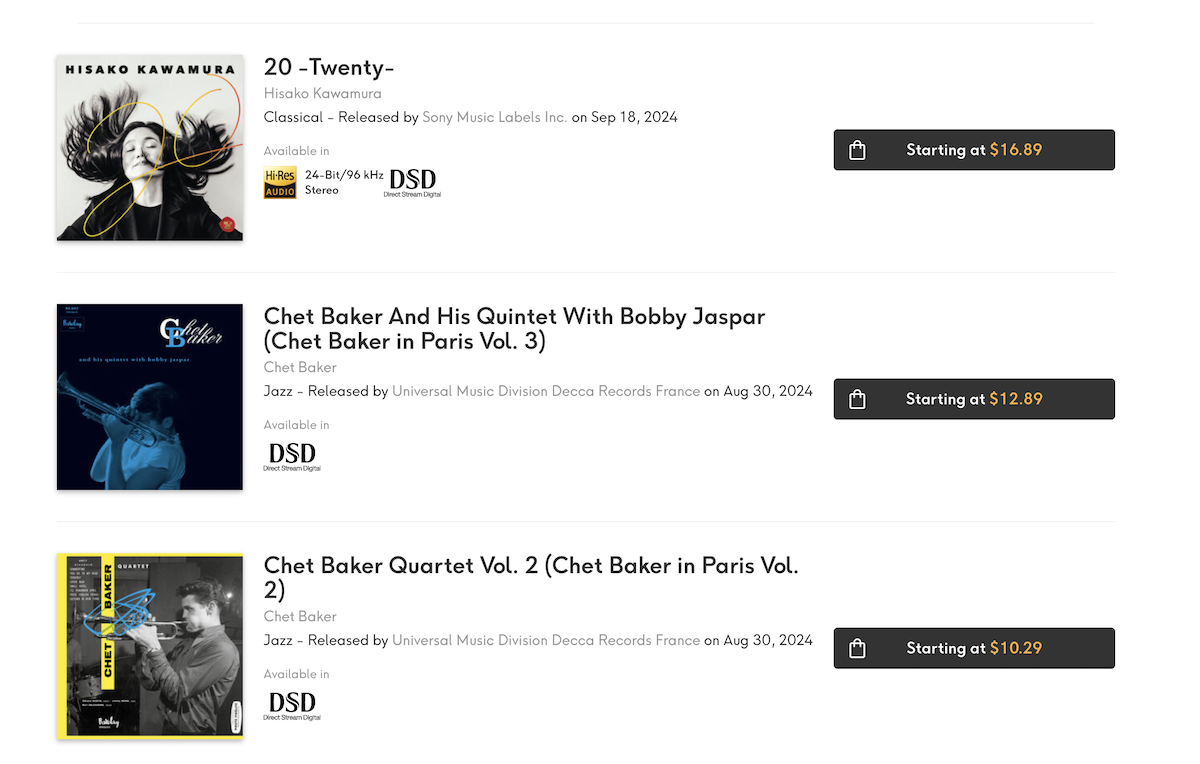Click DSD logo under Chet Baker Quintet album
Viewport: 1200px width, 764px height.
pos(292,456)
